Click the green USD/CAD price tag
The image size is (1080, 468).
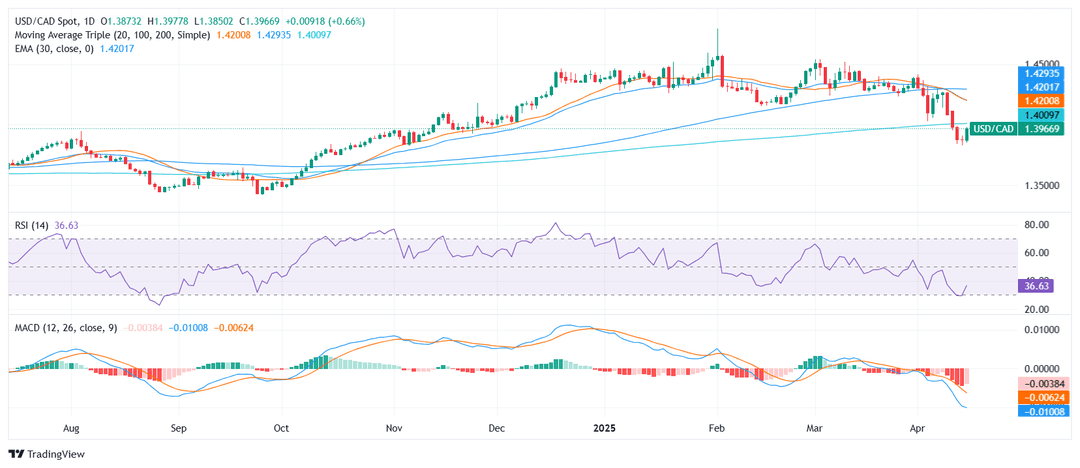(994, 128)
